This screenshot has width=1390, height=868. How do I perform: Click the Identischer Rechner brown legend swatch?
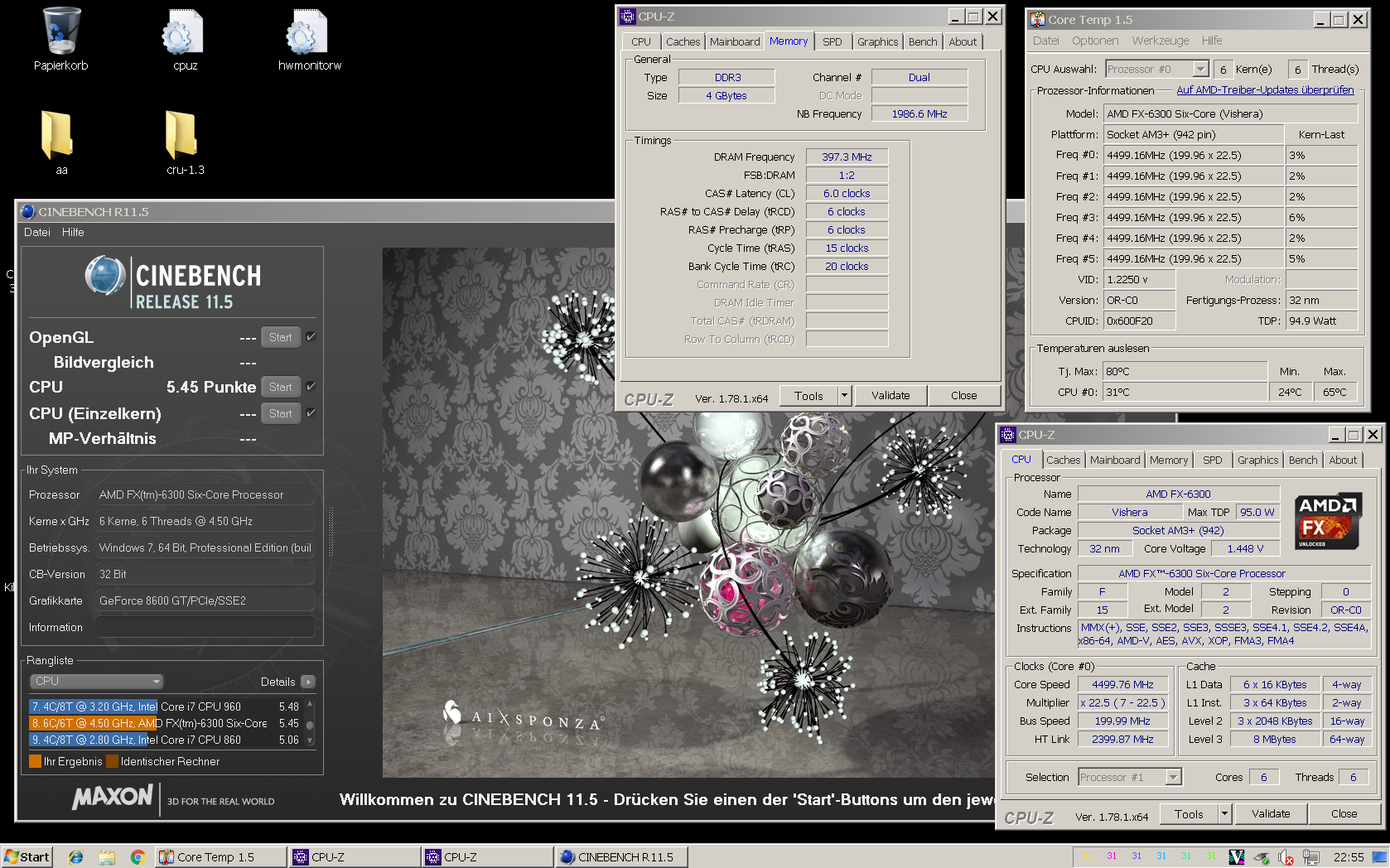[112, 761]
